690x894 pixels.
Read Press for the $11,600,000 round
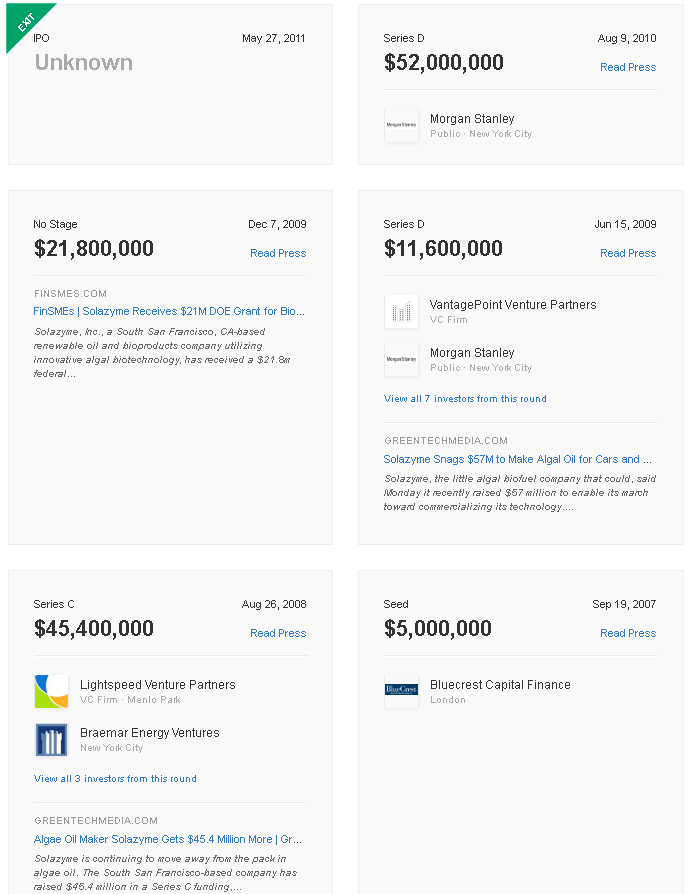628,253
